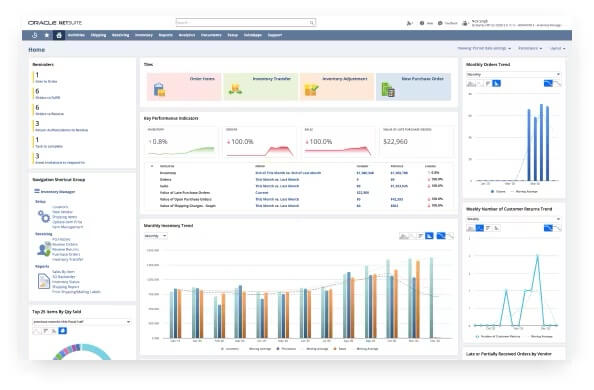Open the user role profile icon

pyautogui.click(x=465, y=23)
